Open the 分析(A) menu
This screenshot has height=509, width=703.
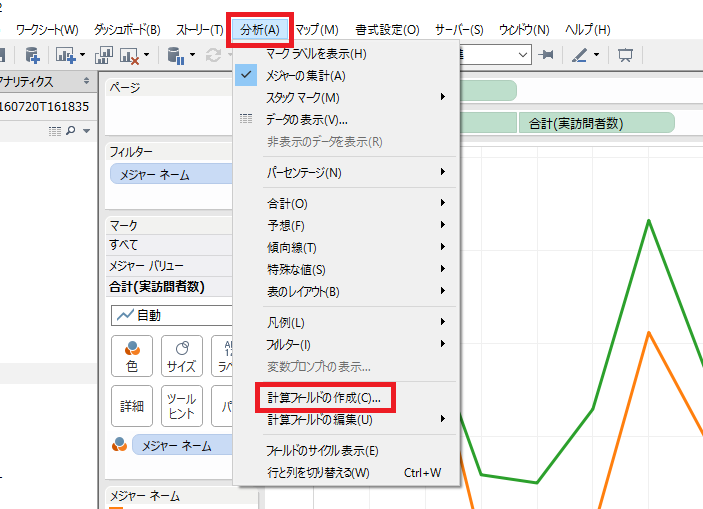[260, 30]
